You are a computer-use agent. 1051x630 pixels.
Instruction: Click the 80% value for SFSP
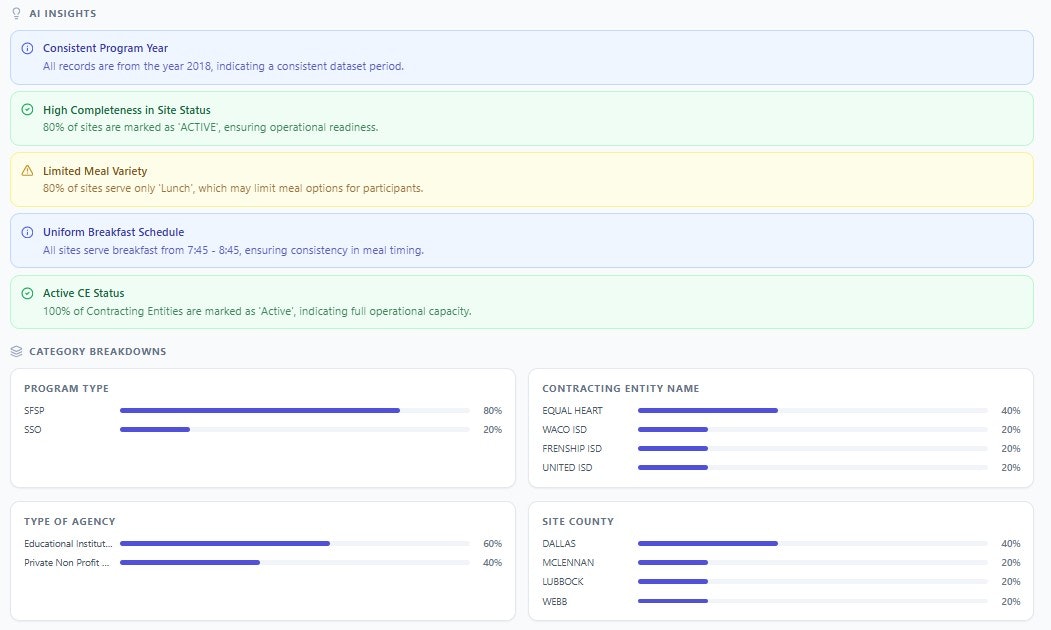(493, 410)
